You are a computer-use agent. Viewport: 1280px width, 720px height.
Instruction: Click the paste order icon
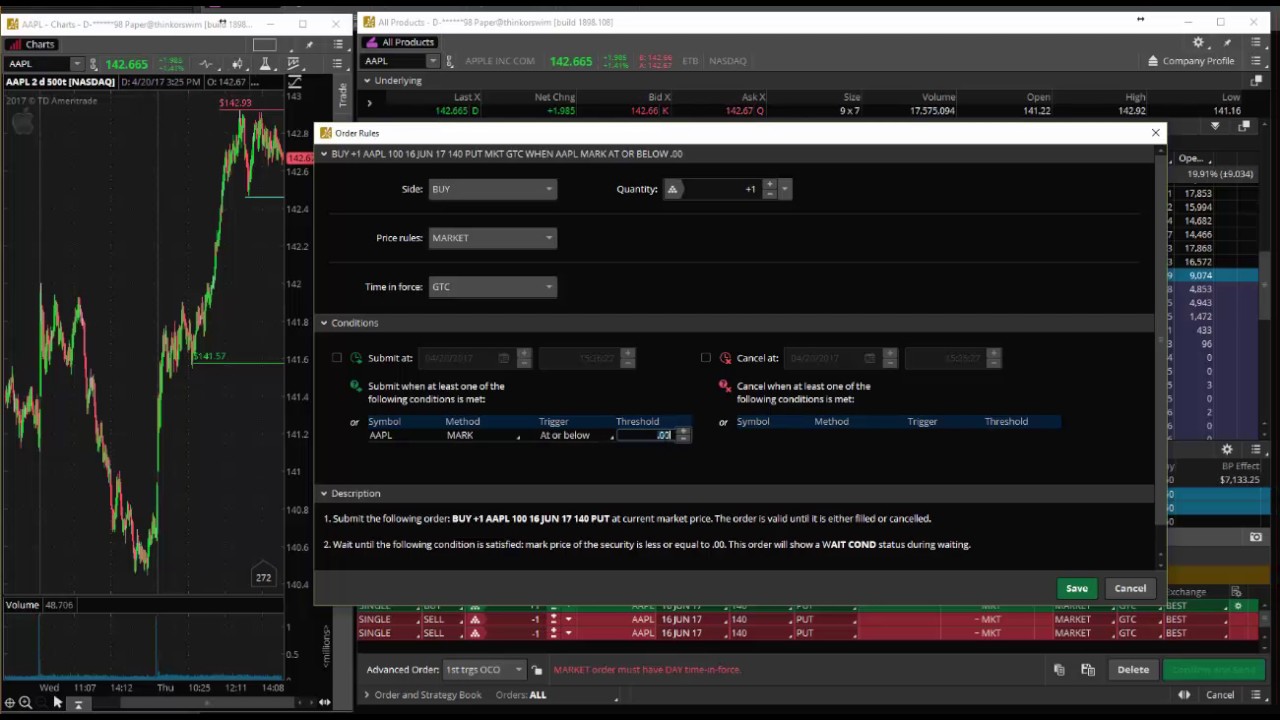click(x=1088, y=670)
